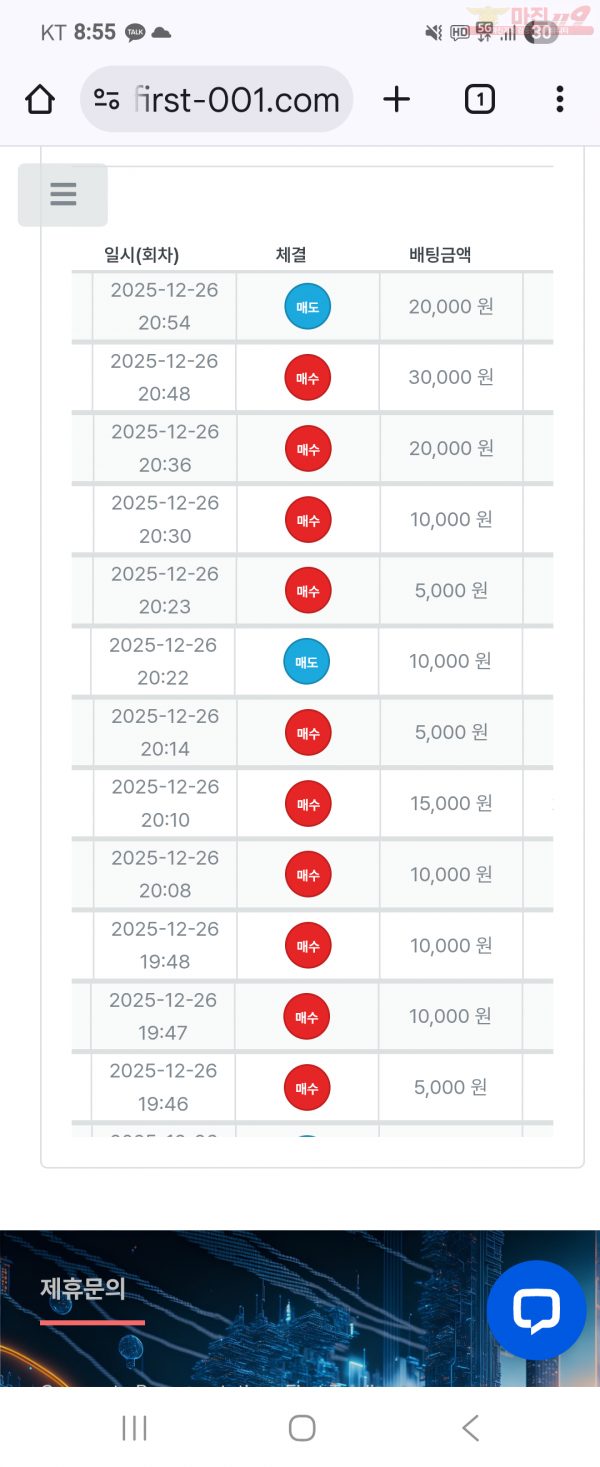Tap the 30,000 원 bet amount cell
This screenshot has height=1467, width=600.
coord(451,377)
